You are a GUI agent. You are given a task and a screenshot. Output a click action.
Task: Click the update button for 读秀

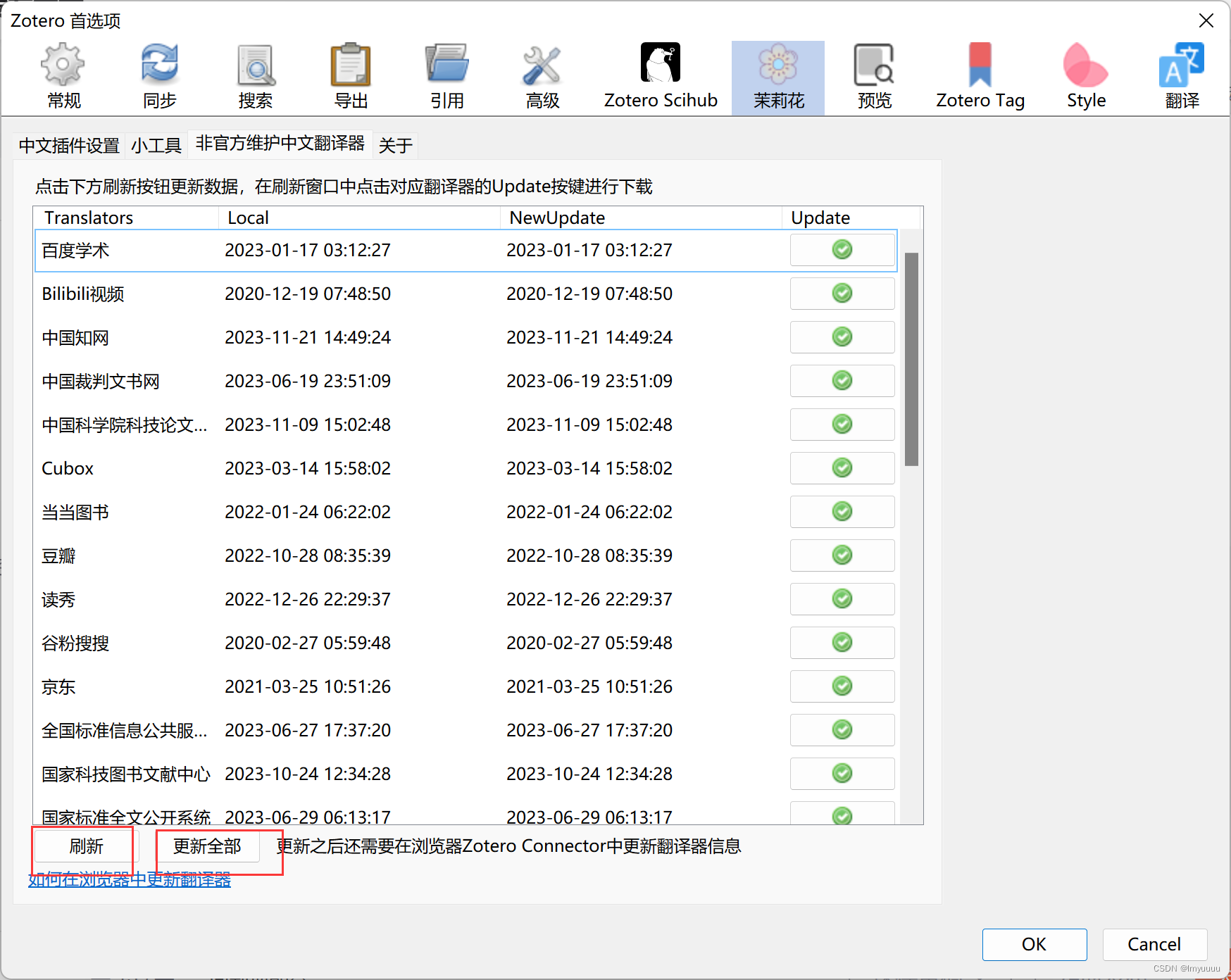pyautogui.click(x=842, y=599)
